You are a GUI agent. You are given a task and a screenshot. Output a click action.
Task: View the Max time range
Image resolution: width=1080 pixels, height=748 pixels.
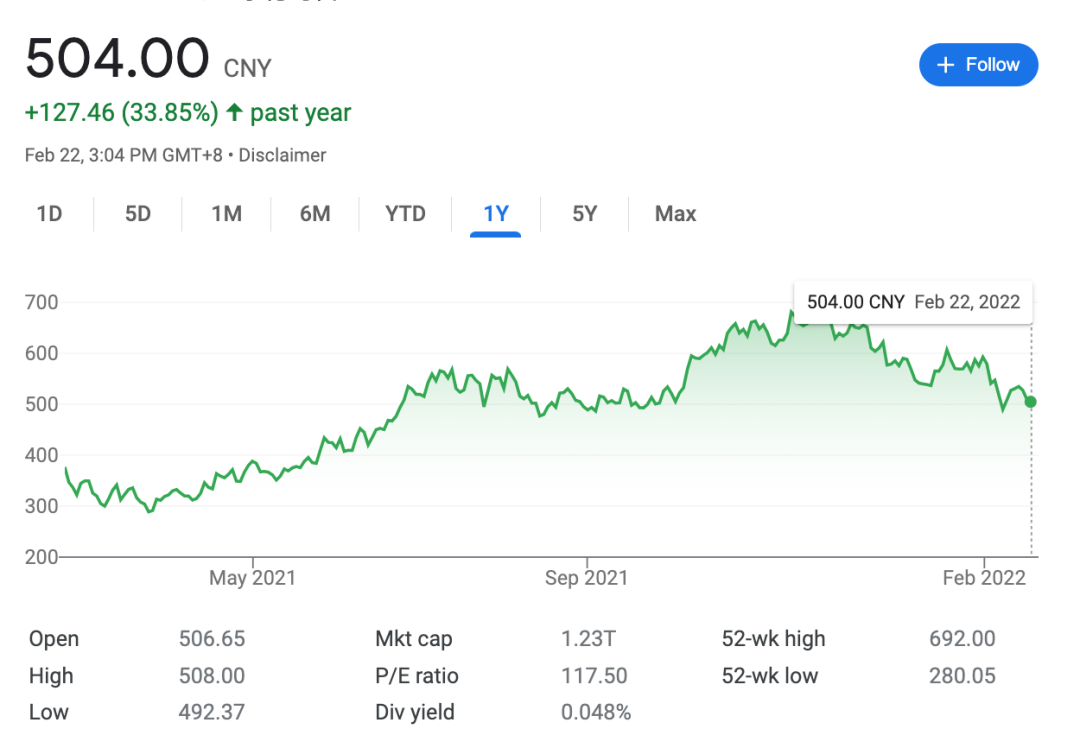675,213
